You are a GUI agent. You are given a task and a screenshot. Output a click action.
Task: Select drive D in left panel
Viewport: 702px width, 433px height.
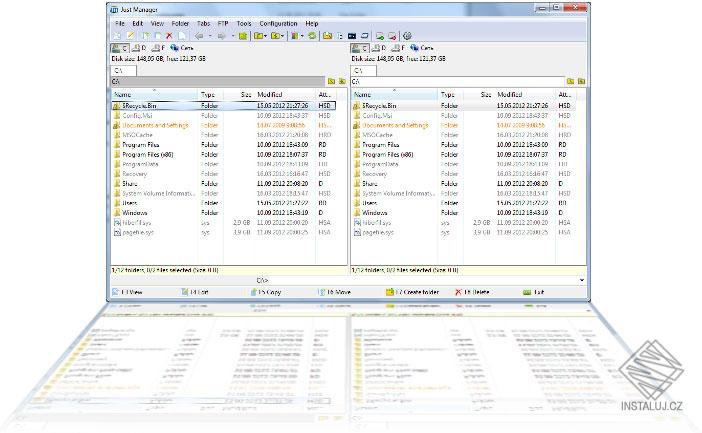[x=139, y=47]
